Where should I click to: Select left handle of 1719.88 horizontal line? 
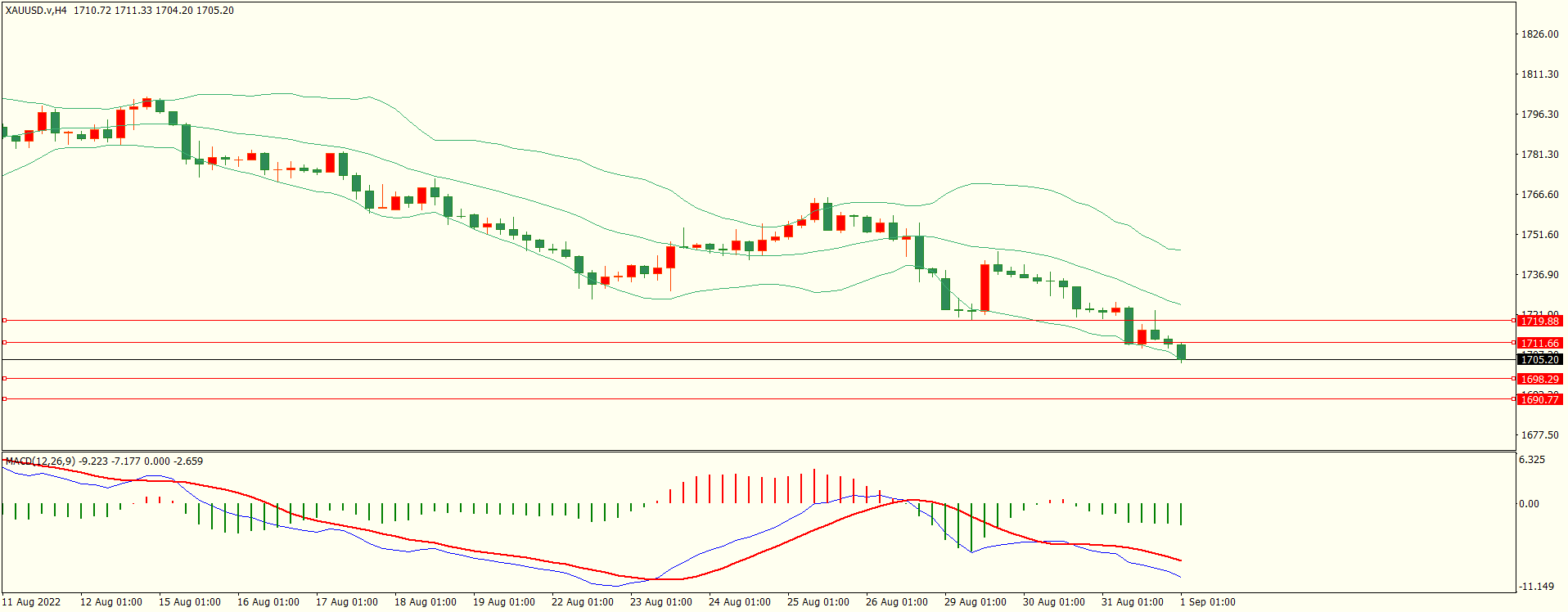[4, 321]
